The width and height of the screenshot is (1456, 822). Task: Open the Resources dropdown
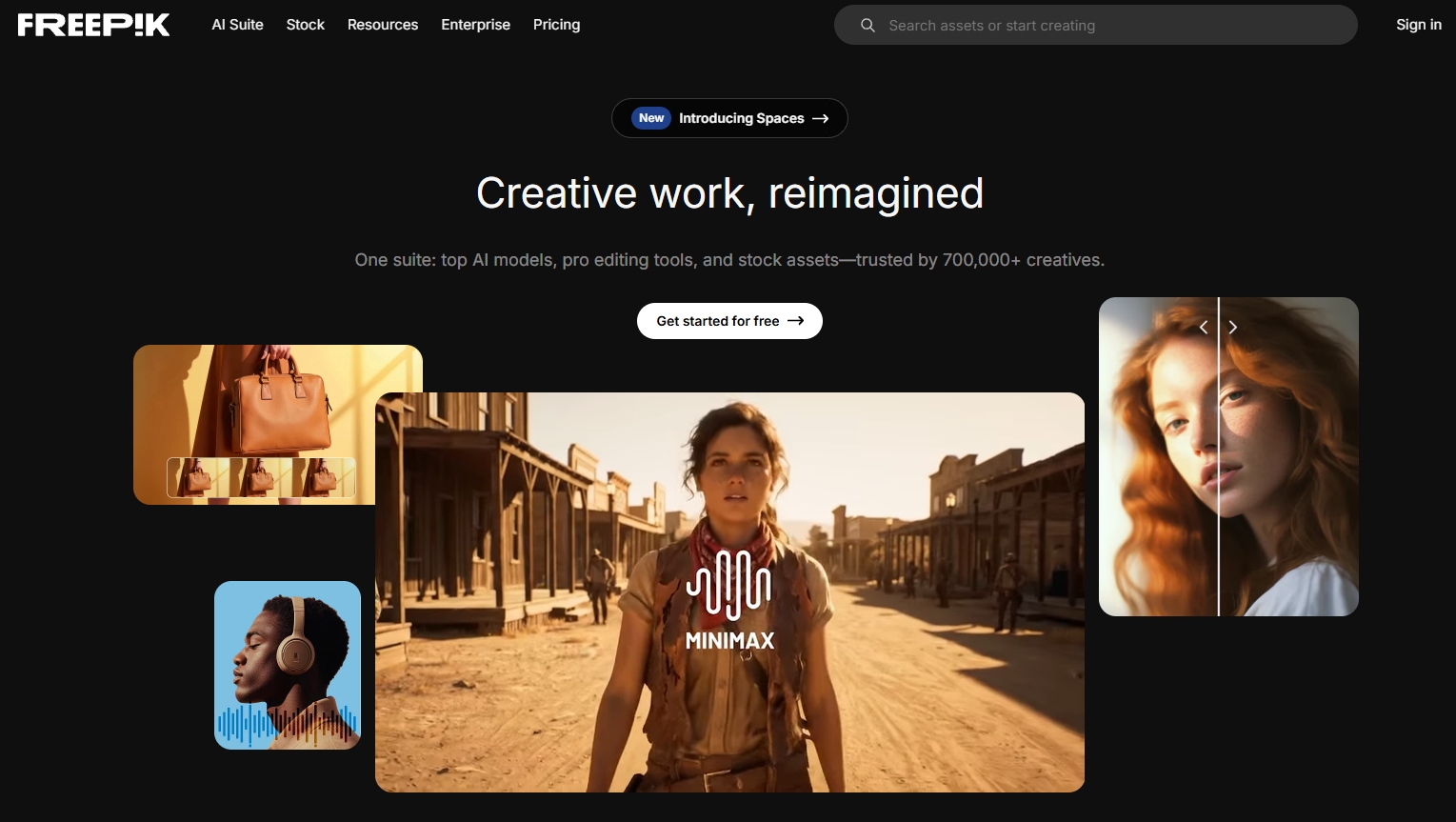pos(383,25)
